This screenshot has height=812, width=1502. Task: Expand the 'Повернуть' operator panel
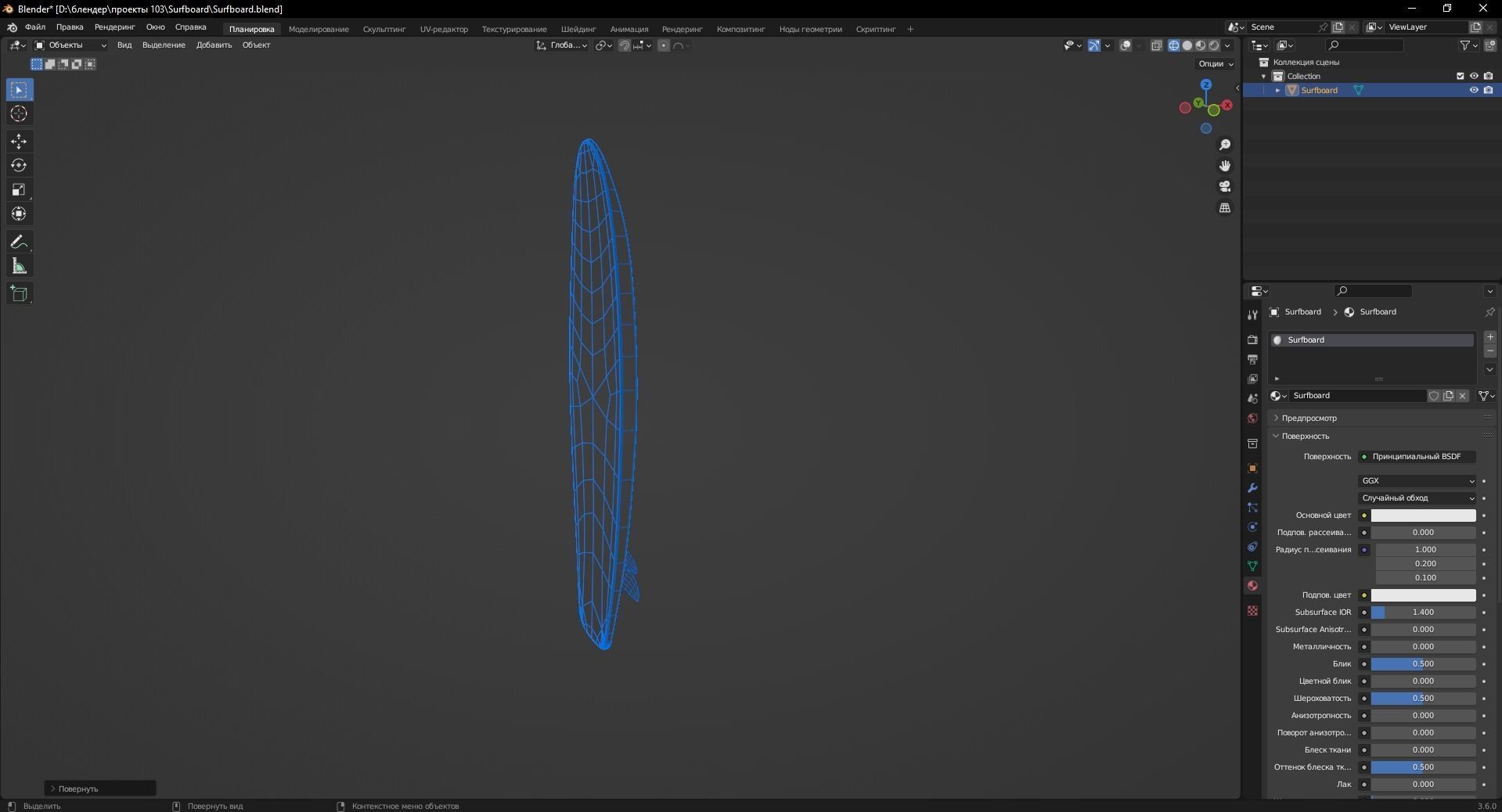pos(100,789)
